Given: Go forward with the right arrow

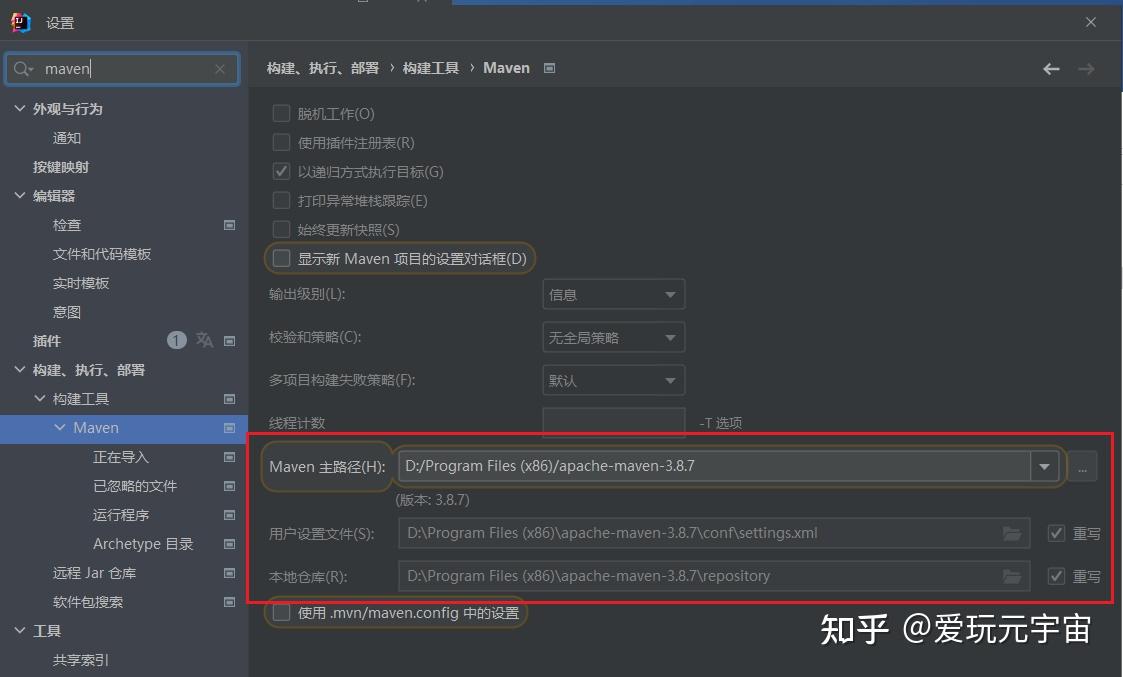Looking at the screenshot, I should tap(1086, 69).
